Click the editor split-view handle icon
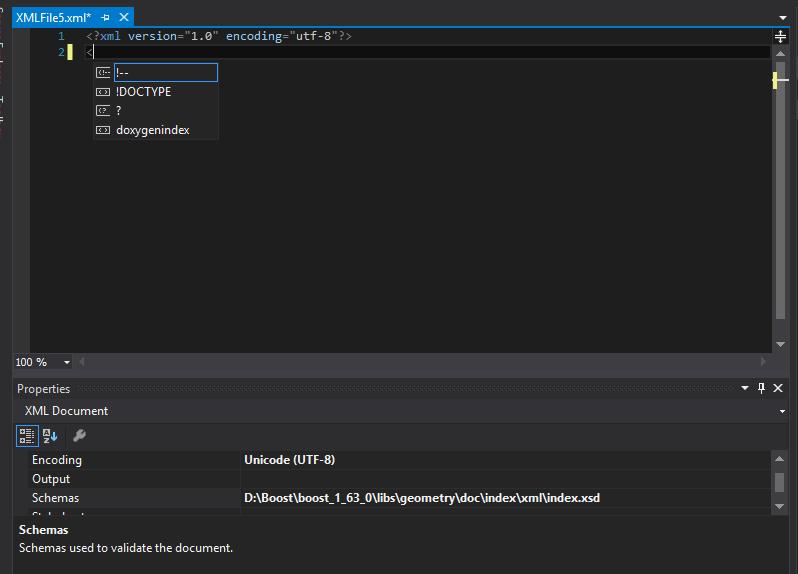This screenshot has width=798, height=574. [x=781, y=36]
